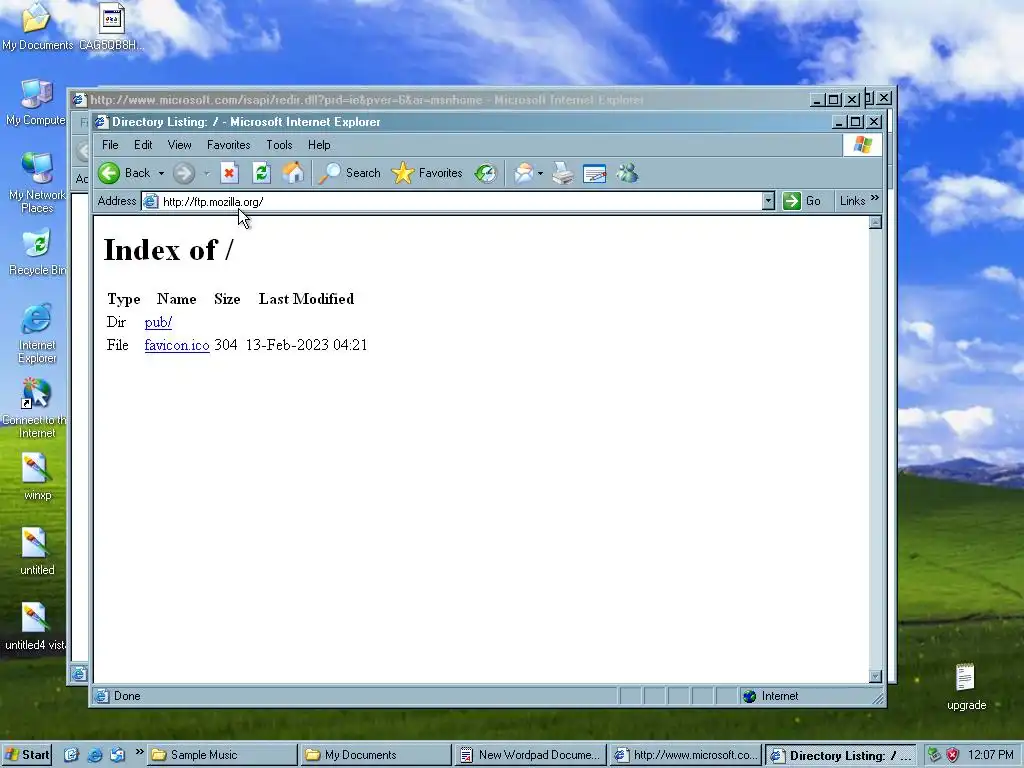Select the CAG5QB8H desktop file
The width and height of the screenshot is (1024, 768).
112,27
